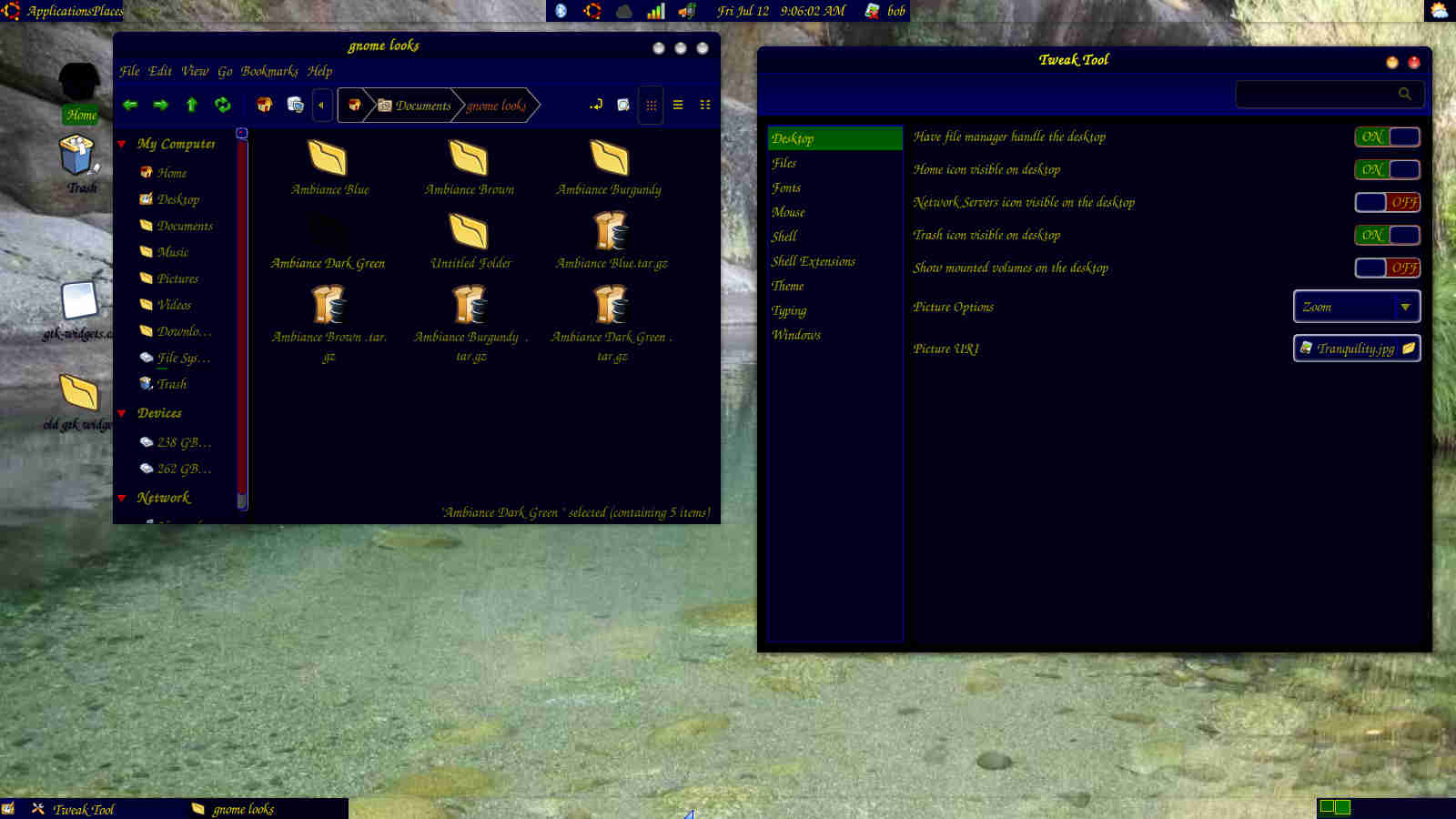The height and width of the screenshot is (819, 1456).
Task: Open the Go menu
Action: coord(225,71)
